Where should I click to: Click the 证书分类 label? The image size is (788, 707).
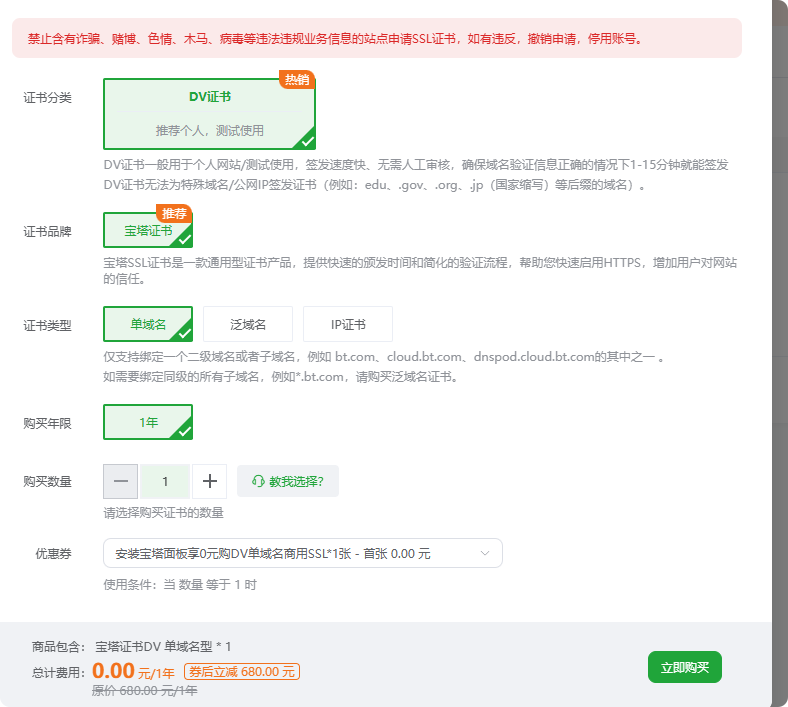[x=47, y=97]
